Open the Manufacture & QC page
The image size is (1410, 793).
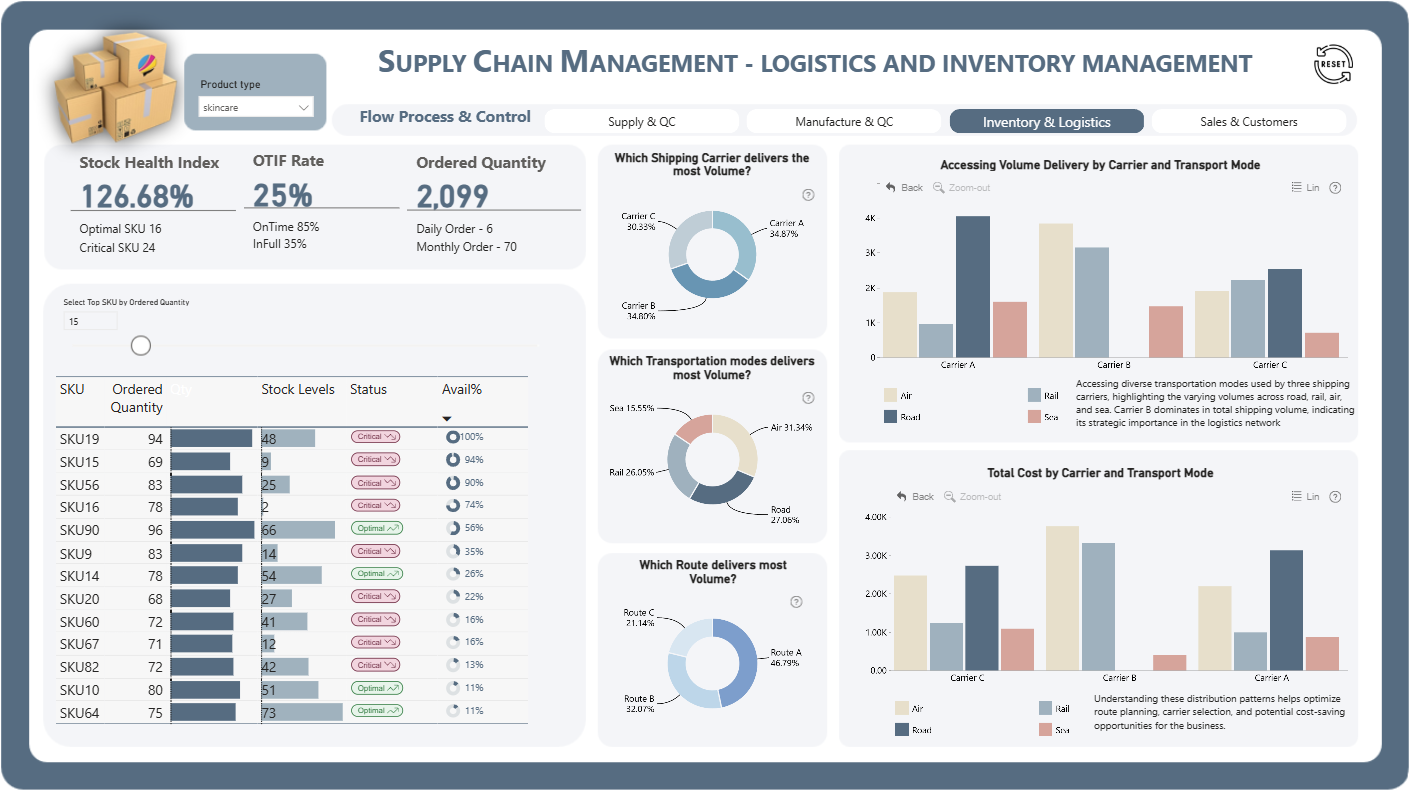(x=844, y=122)
